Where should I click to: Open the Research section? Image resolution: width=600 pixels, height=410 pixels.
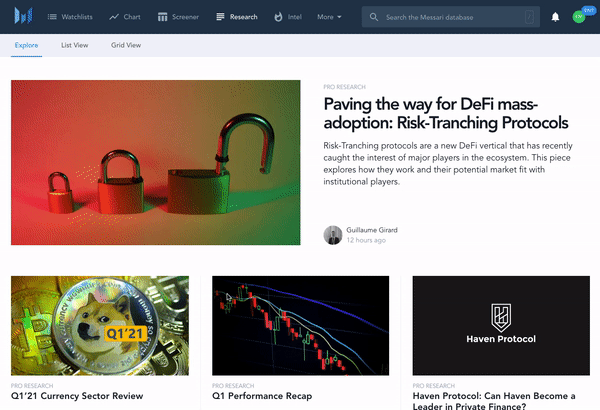pyautogui.click(x=237, y=17)
